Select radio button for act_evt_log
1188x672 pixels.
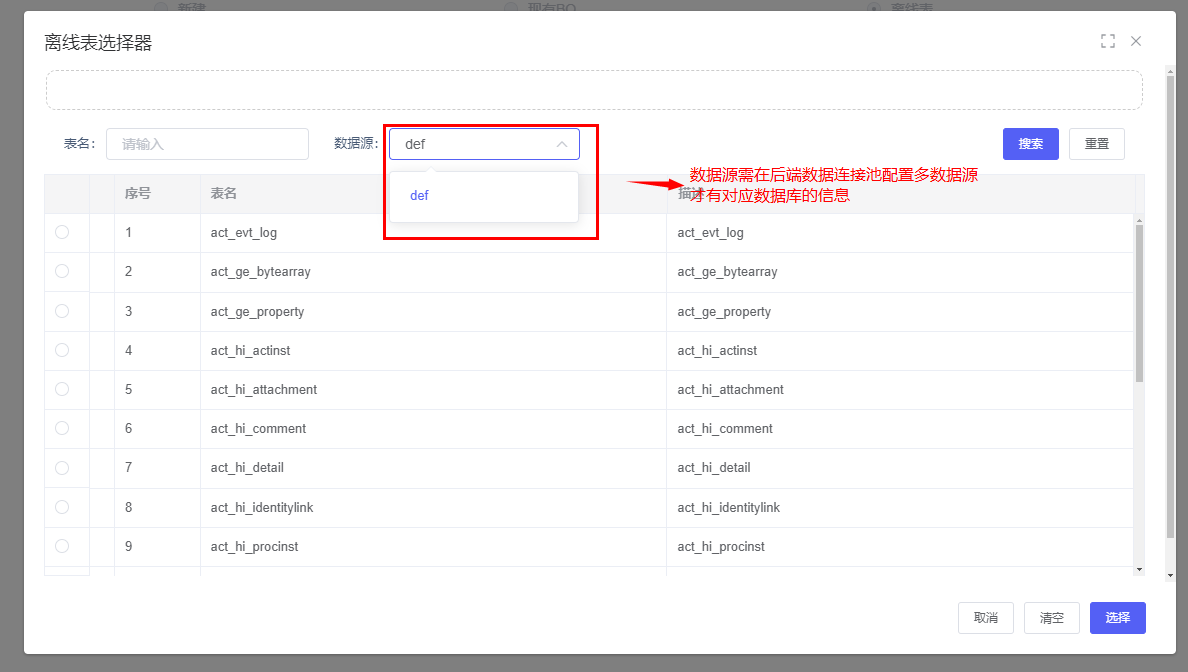(62, 232)
